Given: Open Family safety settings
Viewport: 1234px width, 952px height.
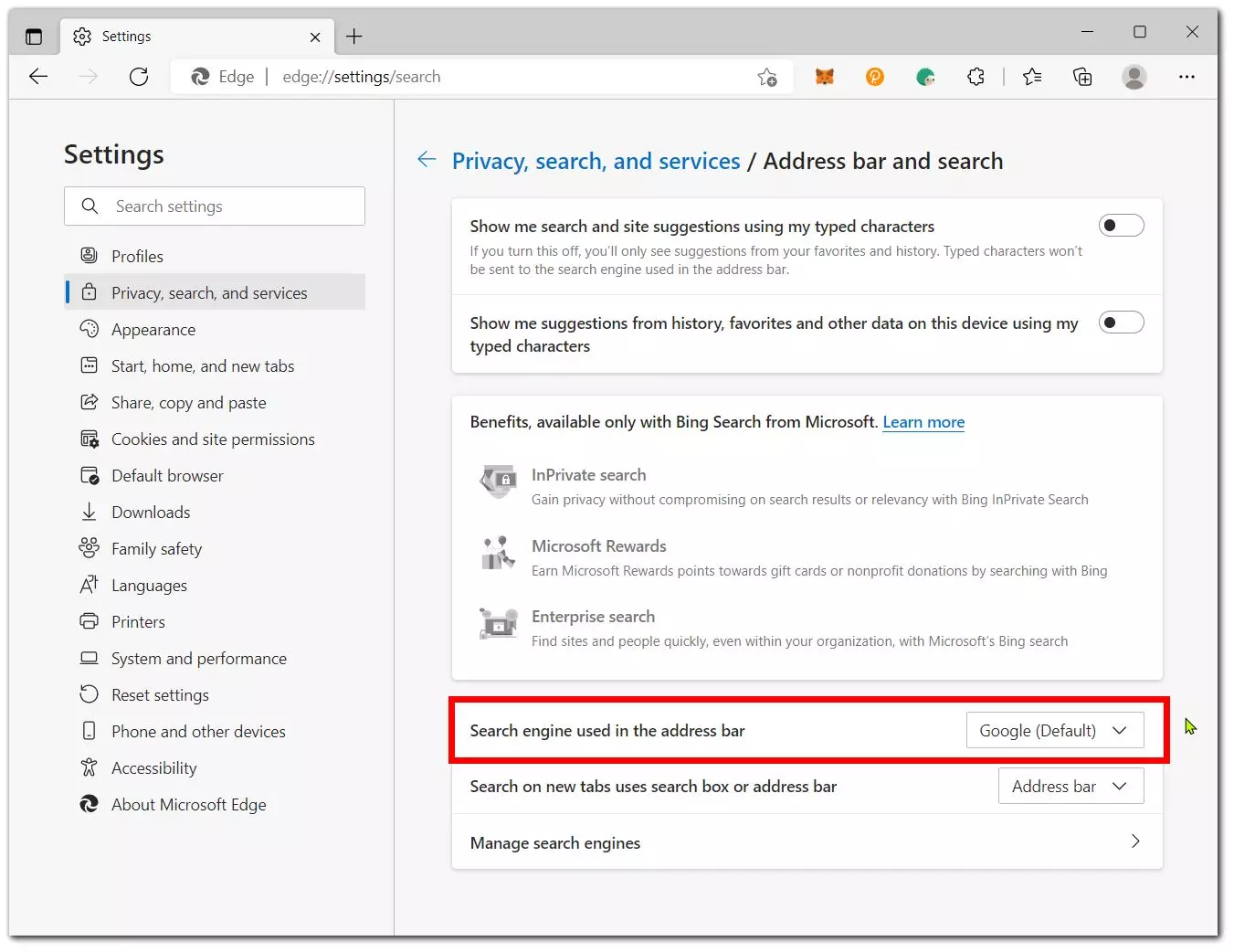Looking at the screenshot, I should pyautogui.click(x=215, y=548).
